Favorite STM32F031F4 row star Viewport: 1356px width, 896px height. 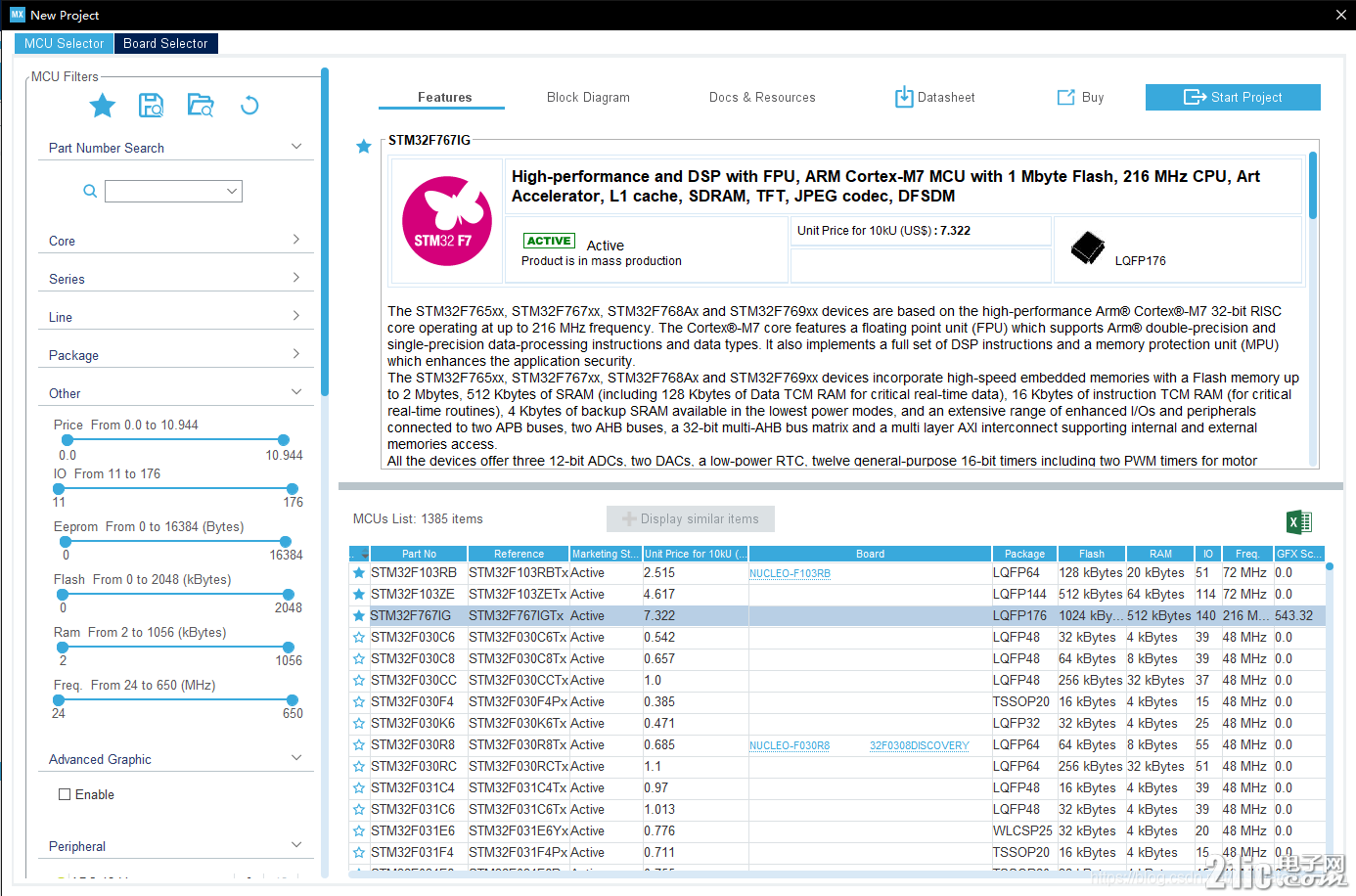[x=359, y=853]
